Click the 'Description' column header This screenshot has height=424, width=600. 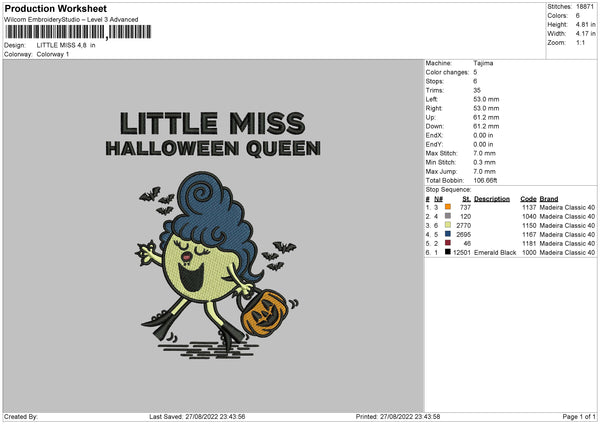click(492, 199)
